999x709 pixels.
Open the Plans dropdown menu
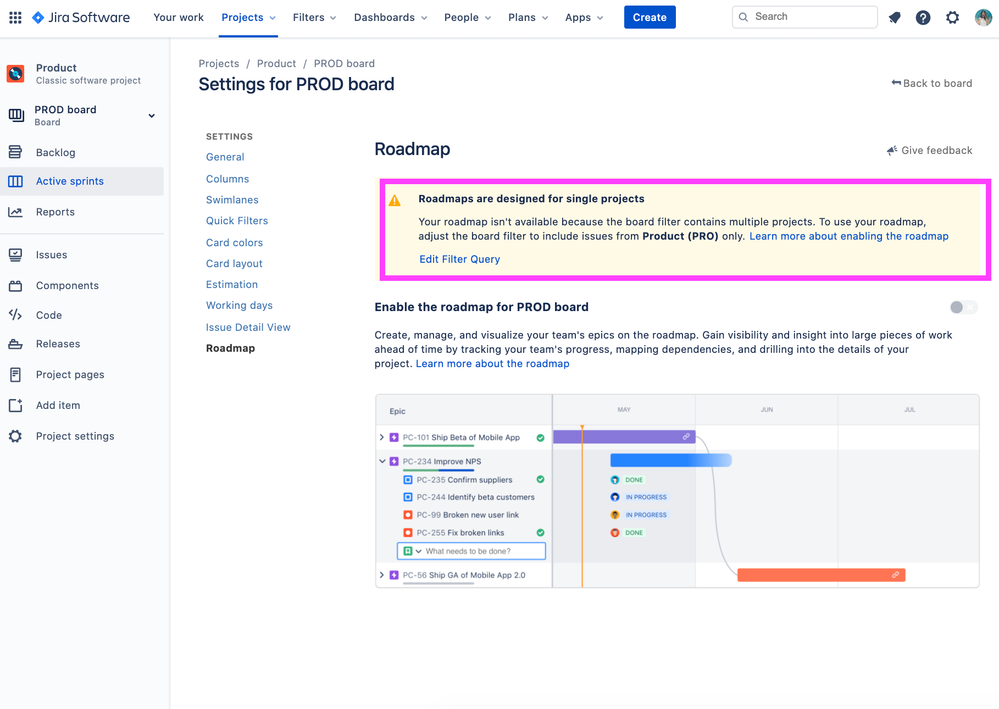click(x=528, y=18)
